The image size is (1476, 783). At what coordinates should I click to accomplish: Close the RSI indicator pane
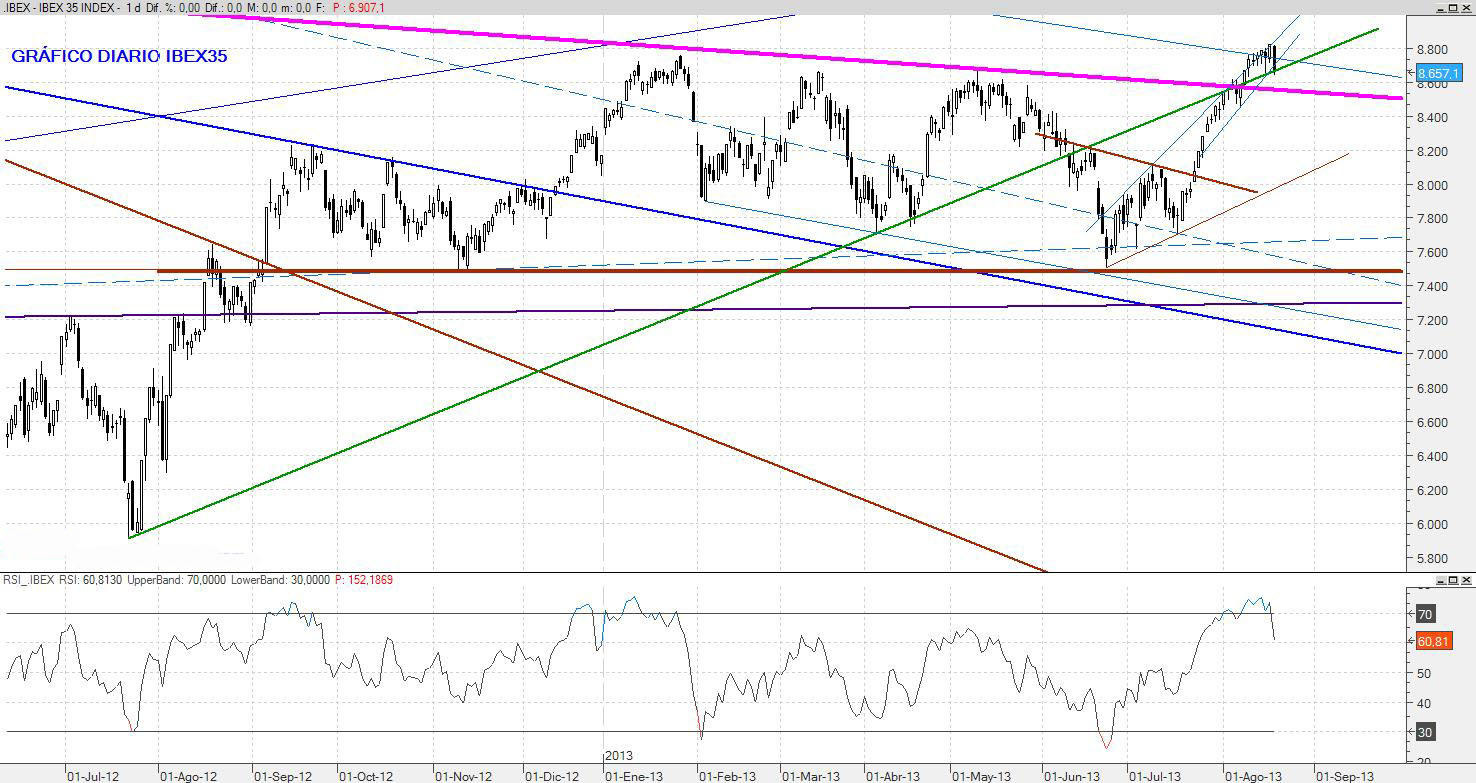pyautogui.click(x=1466, y=580)
